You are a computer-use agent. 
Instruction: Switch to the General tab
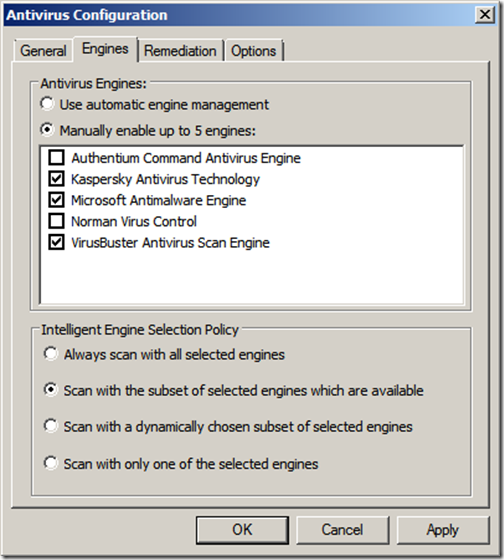click(x=43, y=51)
